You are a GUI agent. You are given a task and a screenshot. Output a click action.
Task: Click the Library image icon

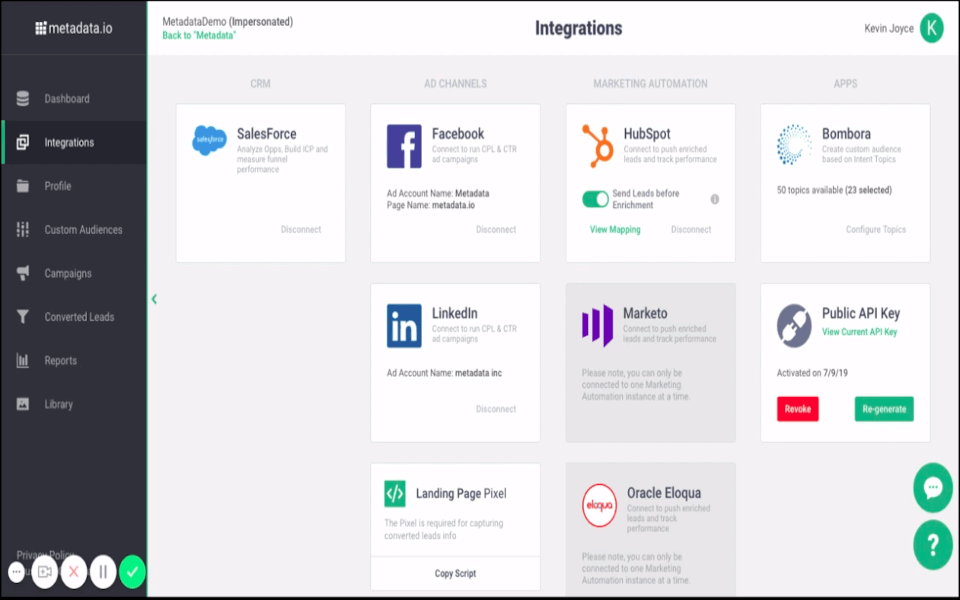23,404
